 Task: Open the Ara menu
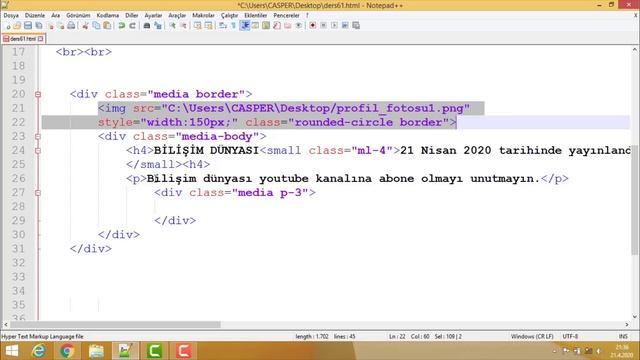56,16
